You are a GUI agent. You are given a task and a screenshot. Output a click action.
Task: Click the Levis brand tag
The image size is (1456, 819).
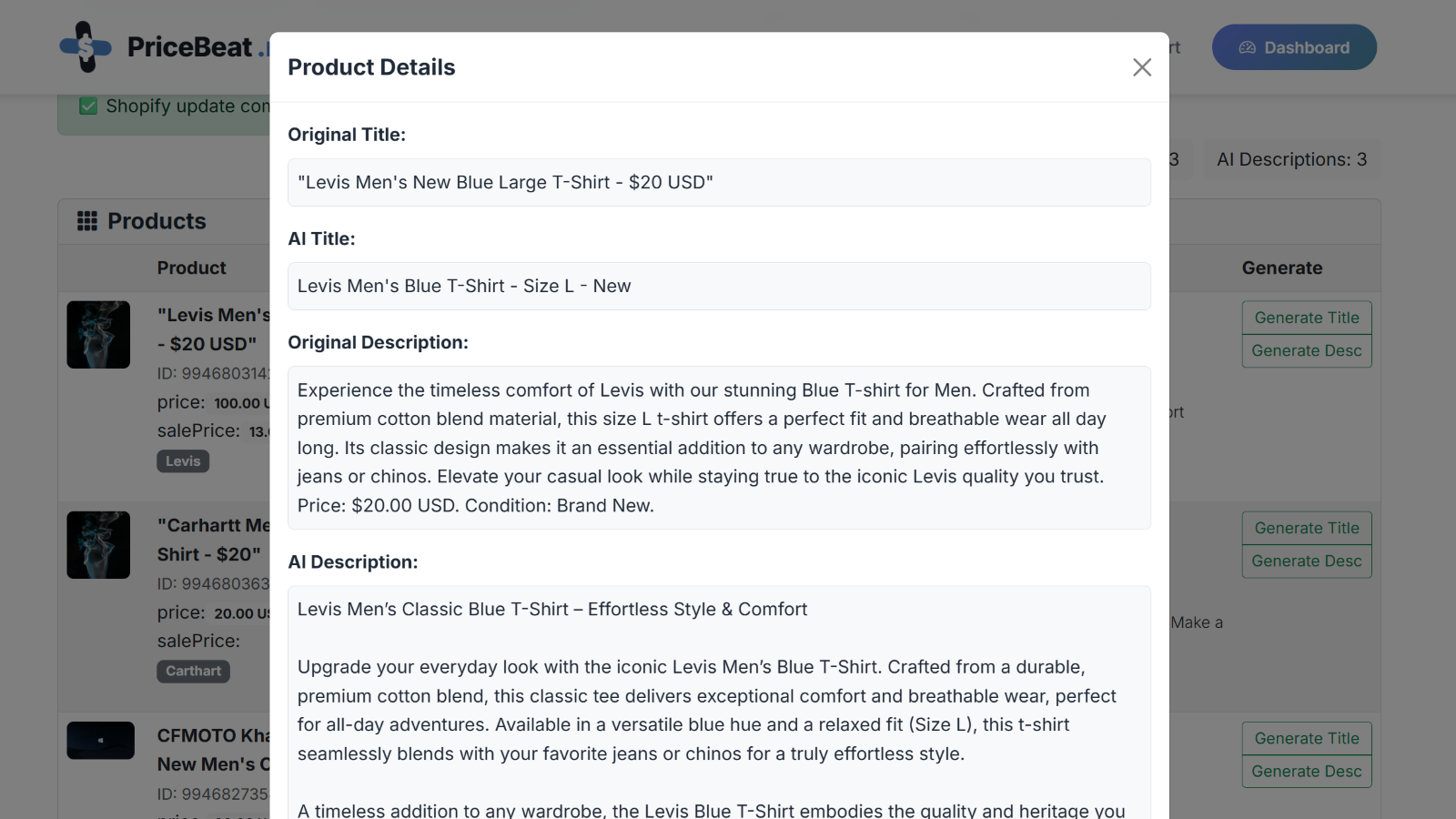click(183, 461)
